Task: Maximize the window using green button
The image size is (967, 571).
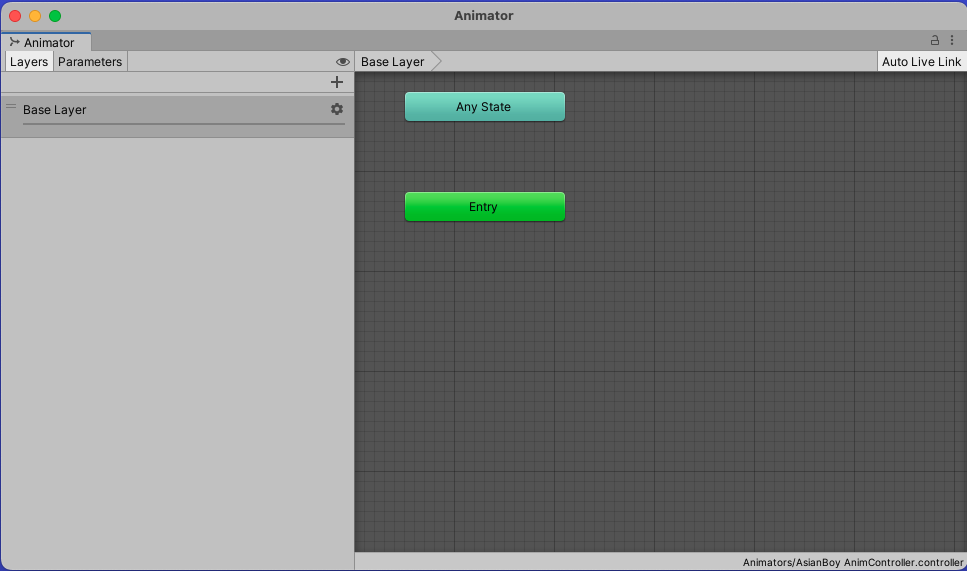Action: tap(55, 16)
